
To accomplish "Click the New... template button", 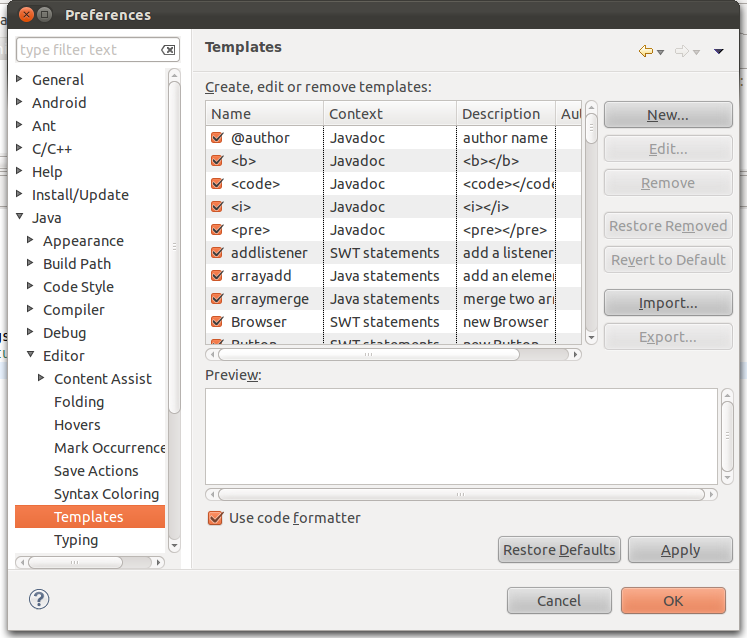I will [667, 115].
